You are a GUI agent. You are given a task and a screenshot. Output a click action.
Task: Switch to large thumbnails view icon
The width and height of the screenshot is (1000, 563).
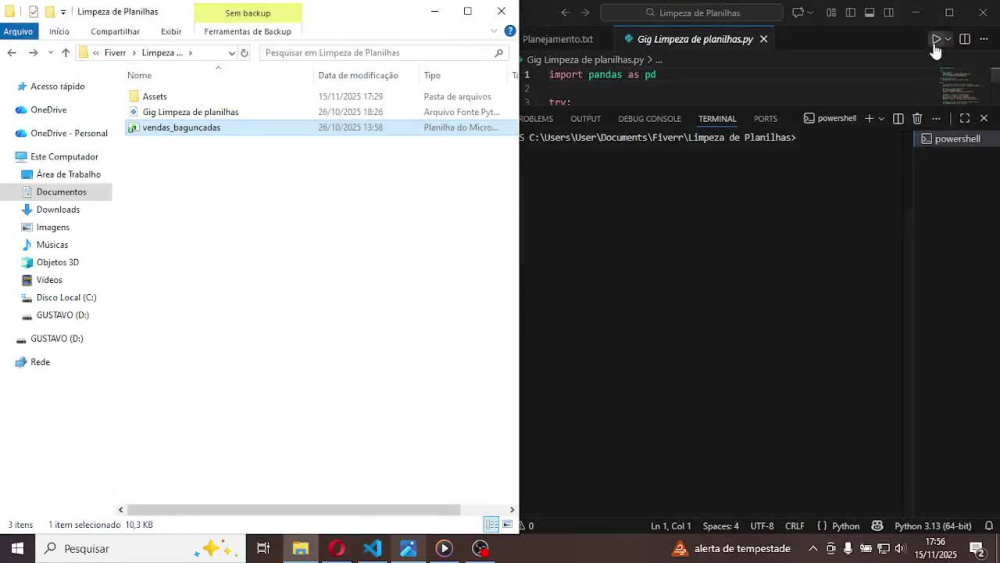(x=507, y=525)
